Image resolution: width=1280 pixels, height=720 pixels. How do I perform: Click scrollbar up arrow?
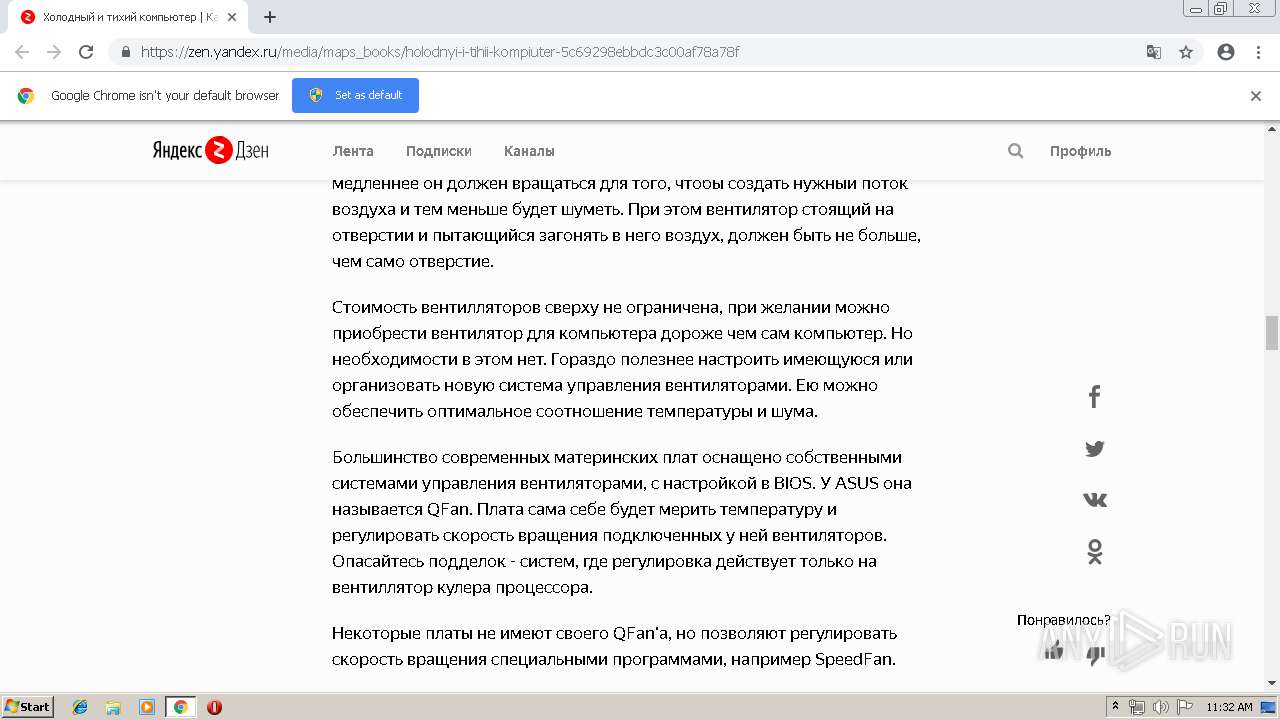coord(1272,128)
